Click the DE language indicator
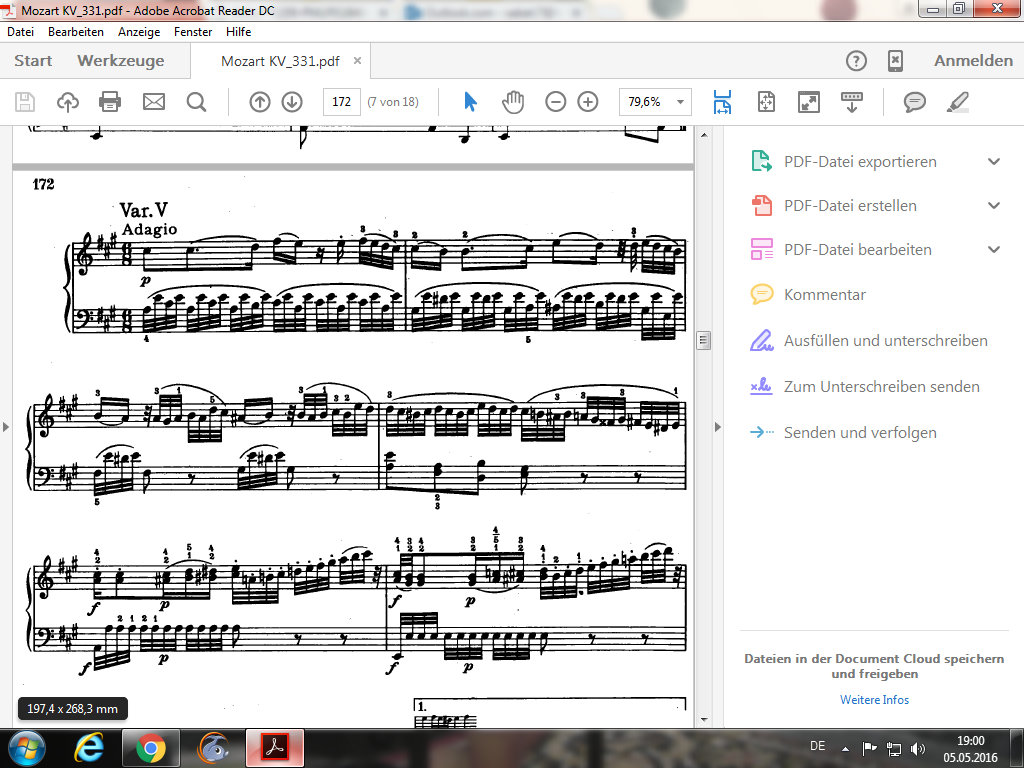 coord(818,746)
